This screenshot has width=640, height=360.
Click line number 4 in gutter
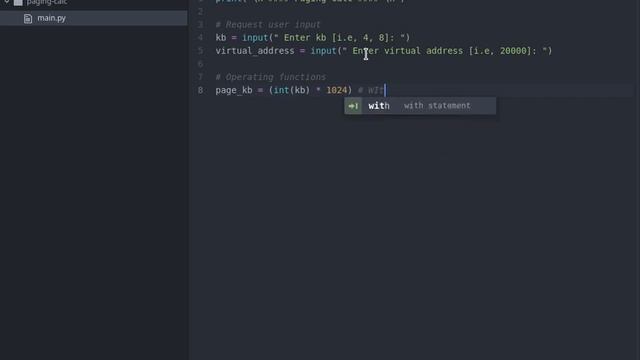coord(200,38)
